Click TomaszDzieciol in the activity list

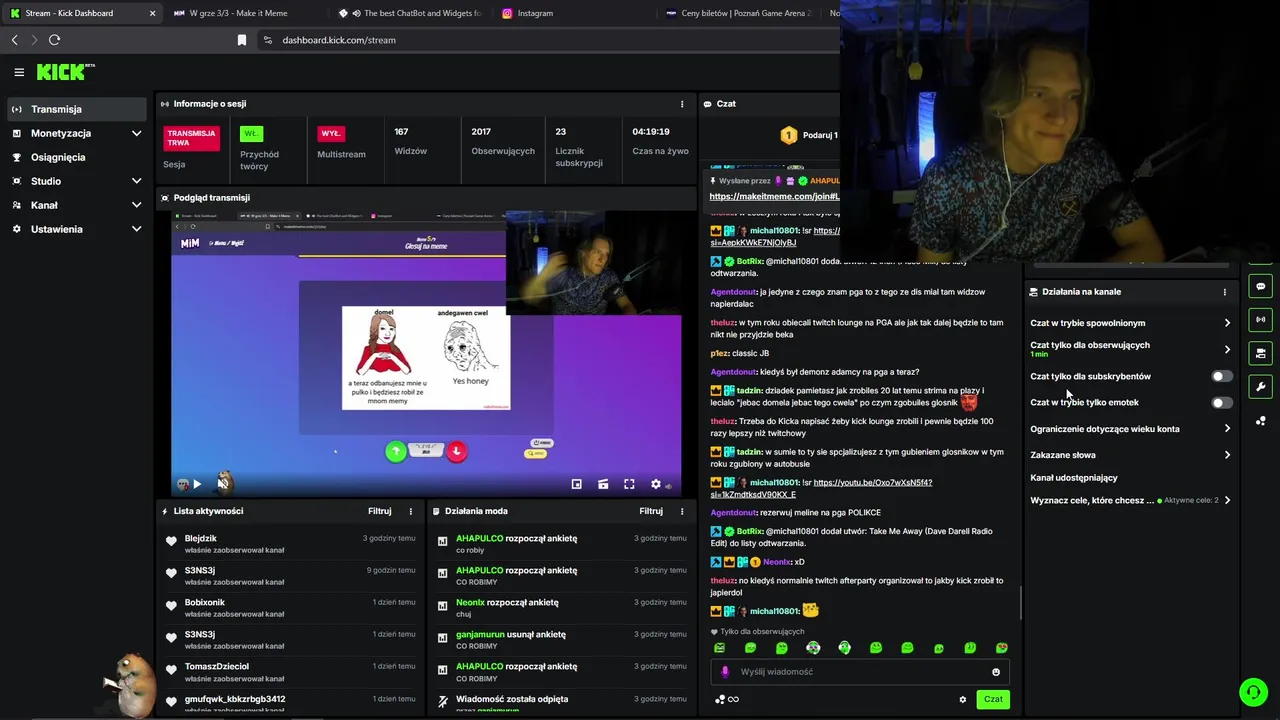click(x=216, y=666)
